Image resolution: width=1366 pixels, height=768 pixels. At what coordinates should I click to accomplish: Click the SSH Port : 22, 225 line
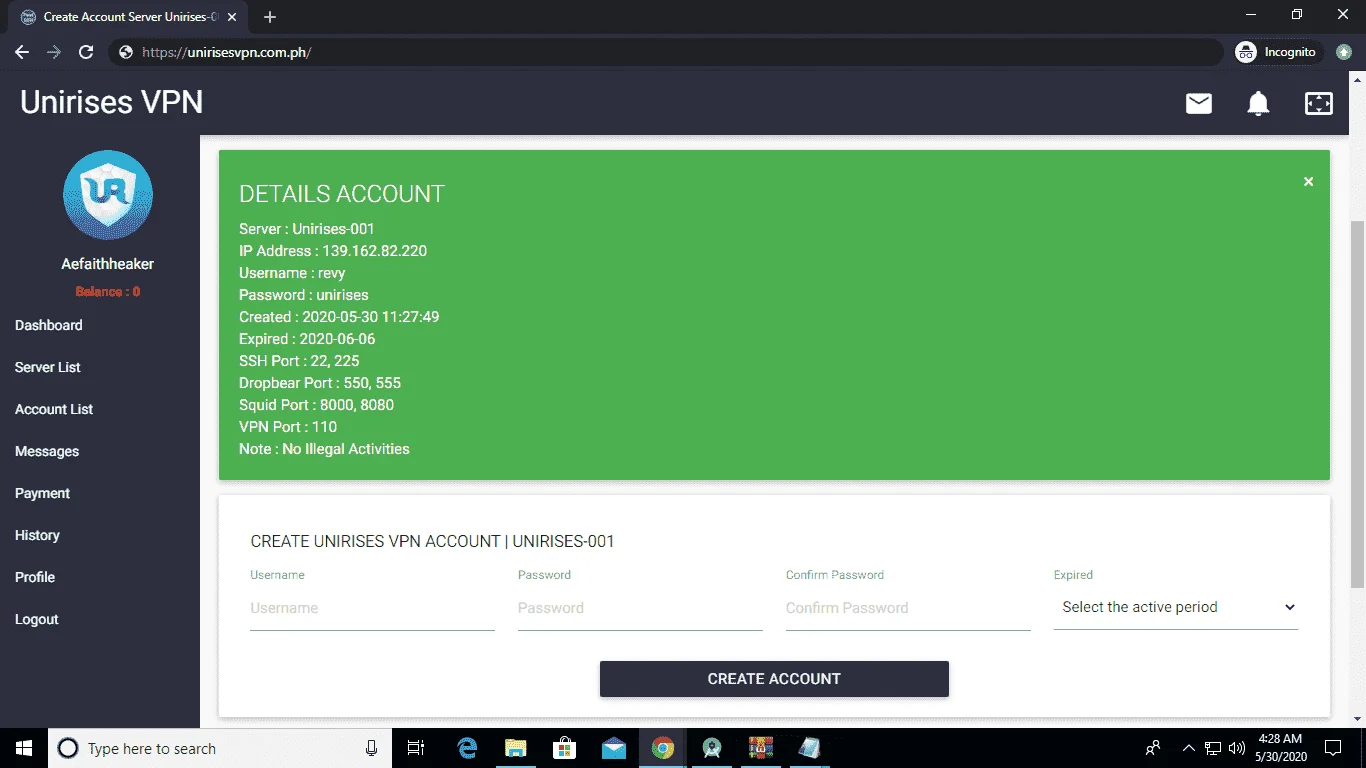point(299,361)
